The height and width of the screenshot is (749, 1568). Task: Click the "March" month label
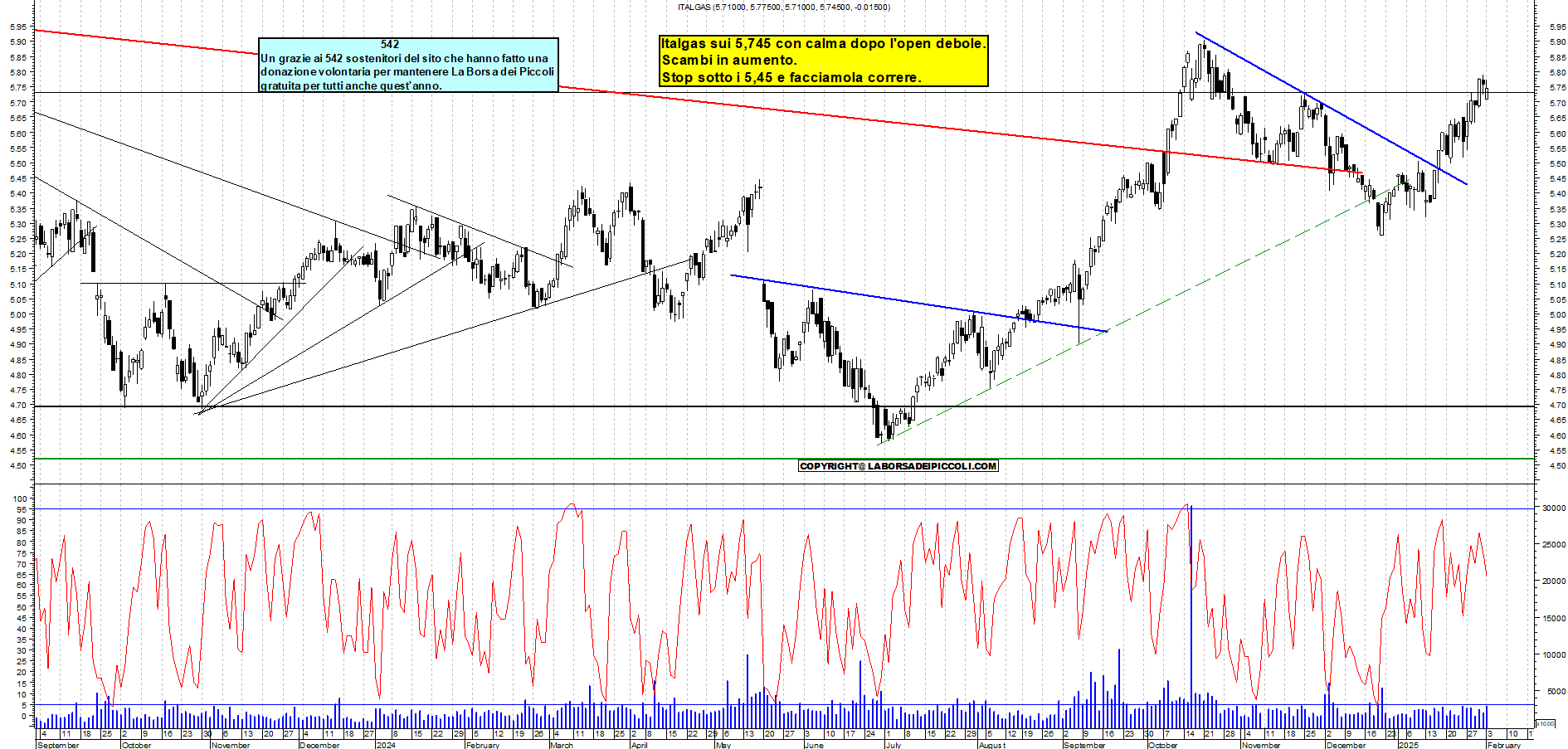tap(562, 745)
